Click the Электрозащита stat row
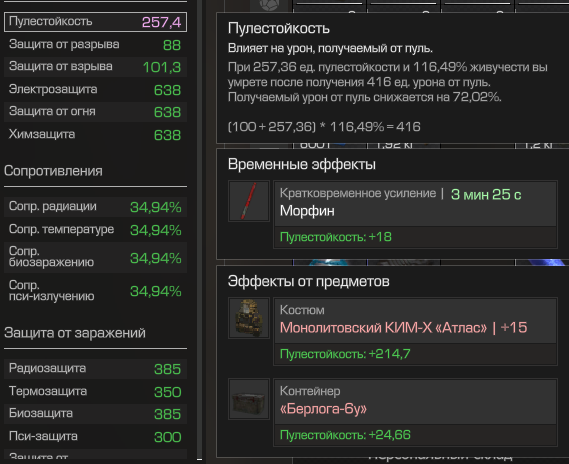This screenshot has height=464, width=569. [x=95, y=90]
